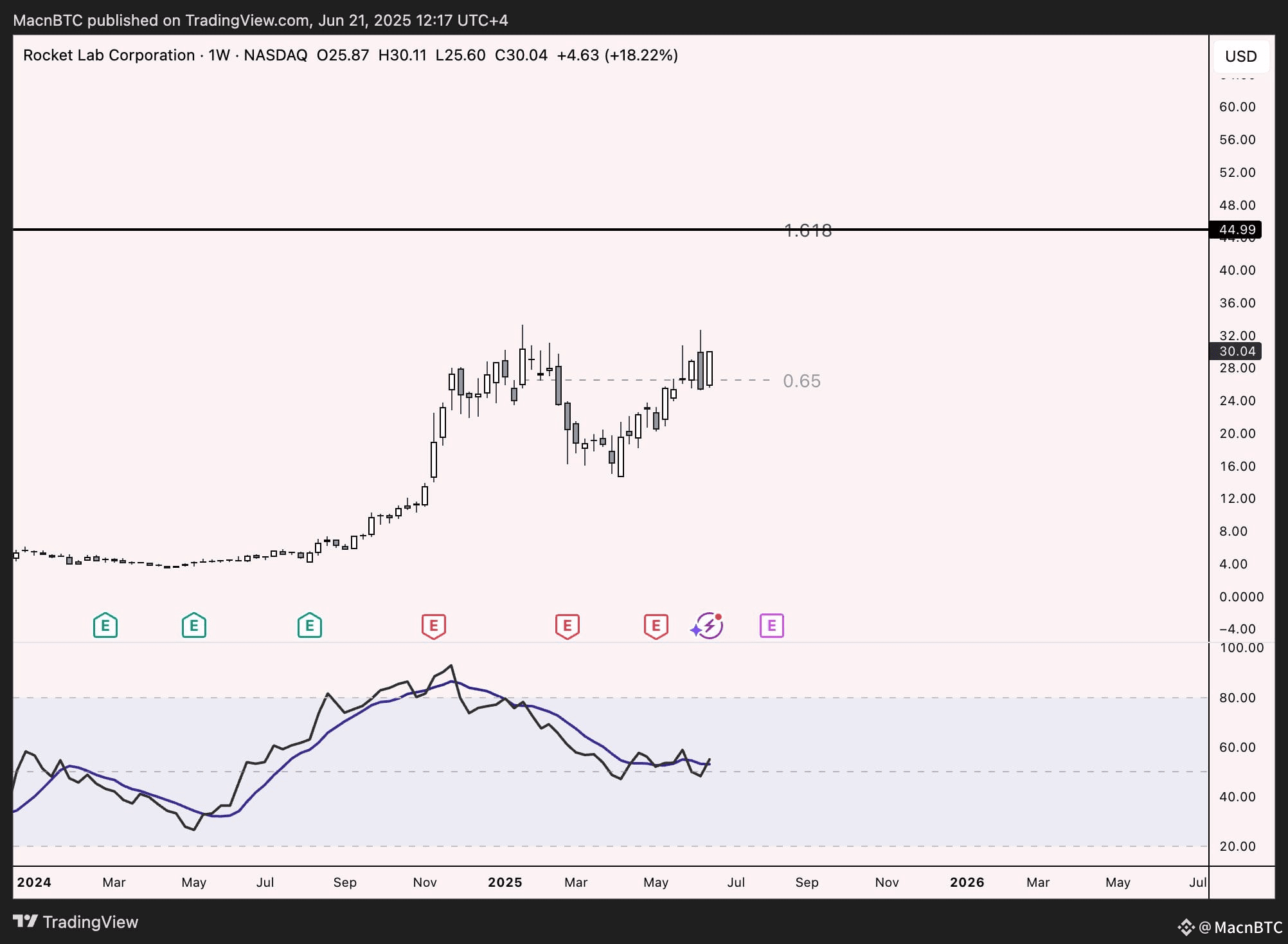1288x944 pixels.
Task: Click the NASDAQ exchange label
Action: 276,55
